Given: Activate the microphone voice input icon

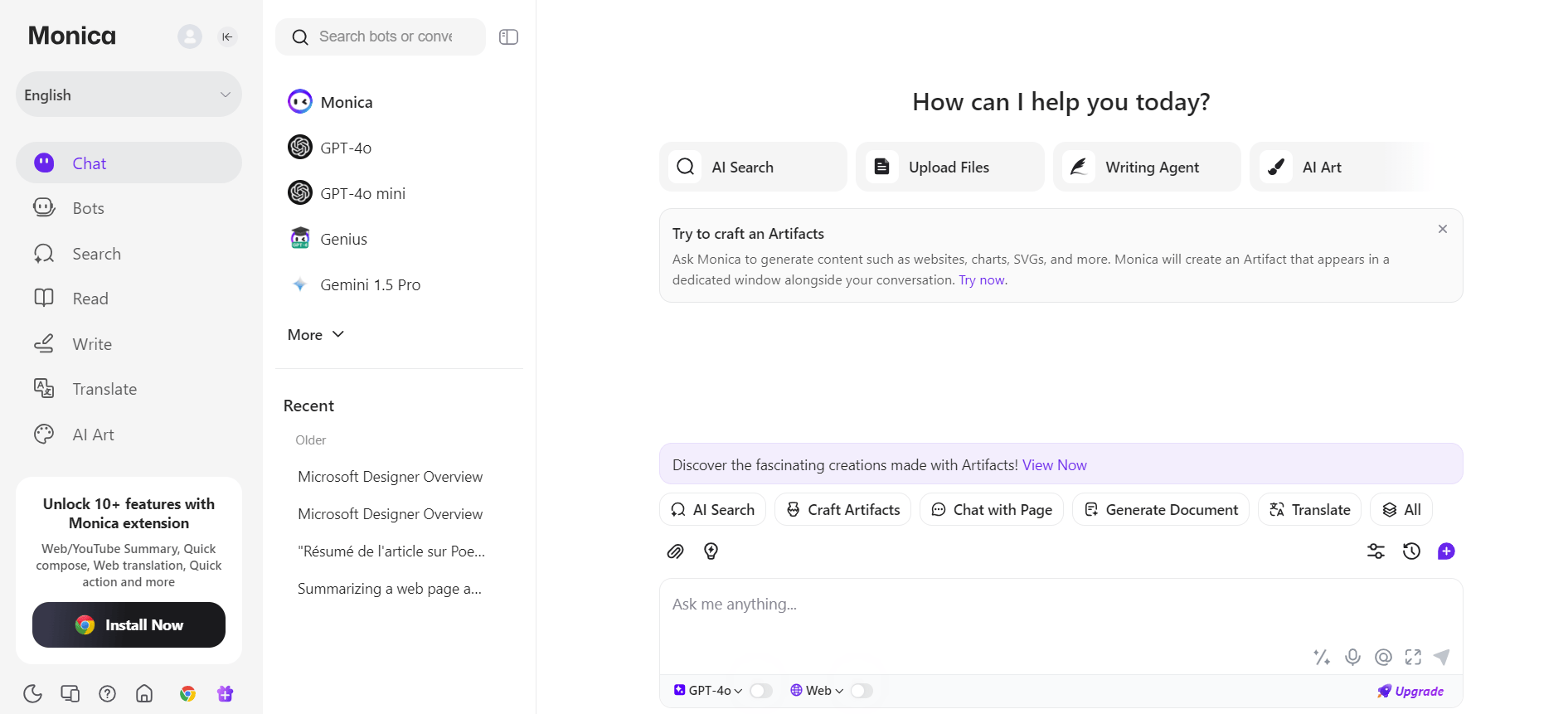Looking at the screenshot, I should (x=1352, y=657).
